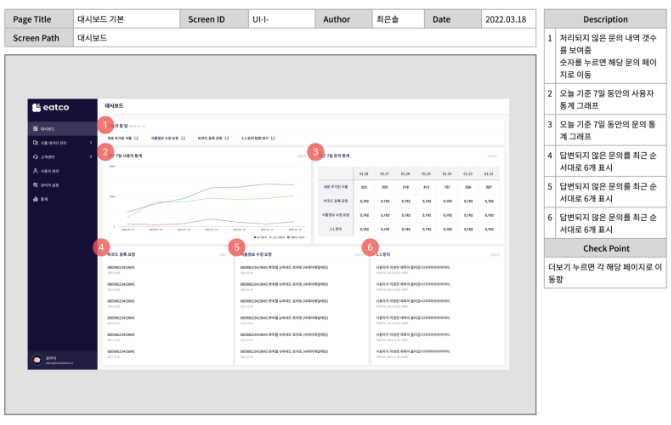Click the 식품정보 수정 요청 row header in table
The width and height of the screenshot is (671, 425).
336,215
